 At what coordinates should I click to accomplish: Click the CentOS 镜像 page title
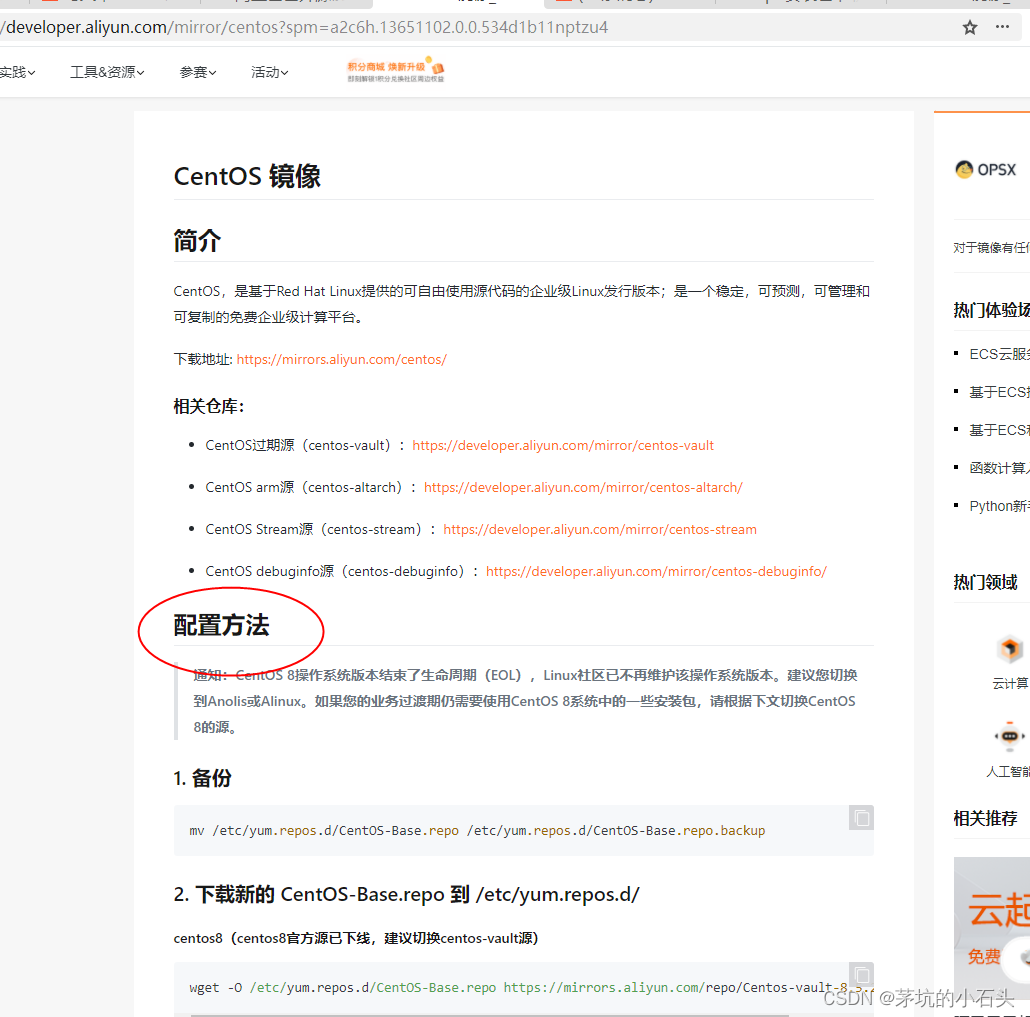247,176
